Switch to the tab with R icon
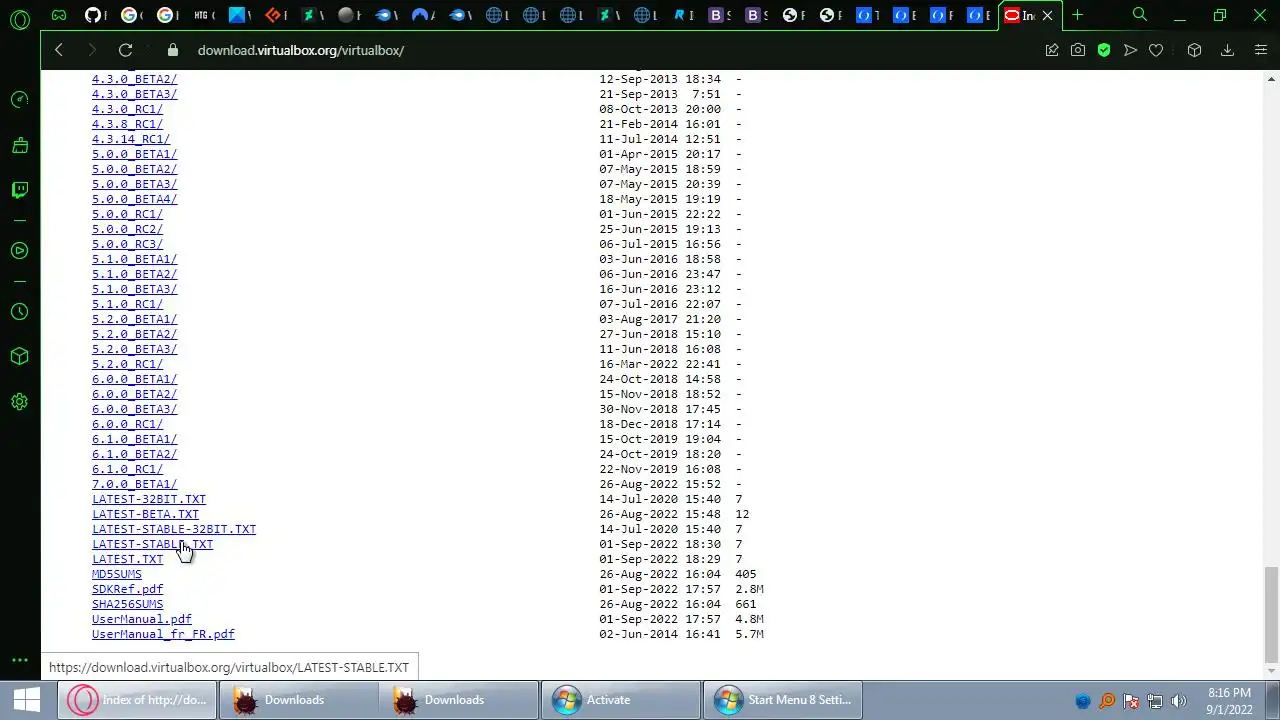The image size is (1280, 720). (683, 15)
